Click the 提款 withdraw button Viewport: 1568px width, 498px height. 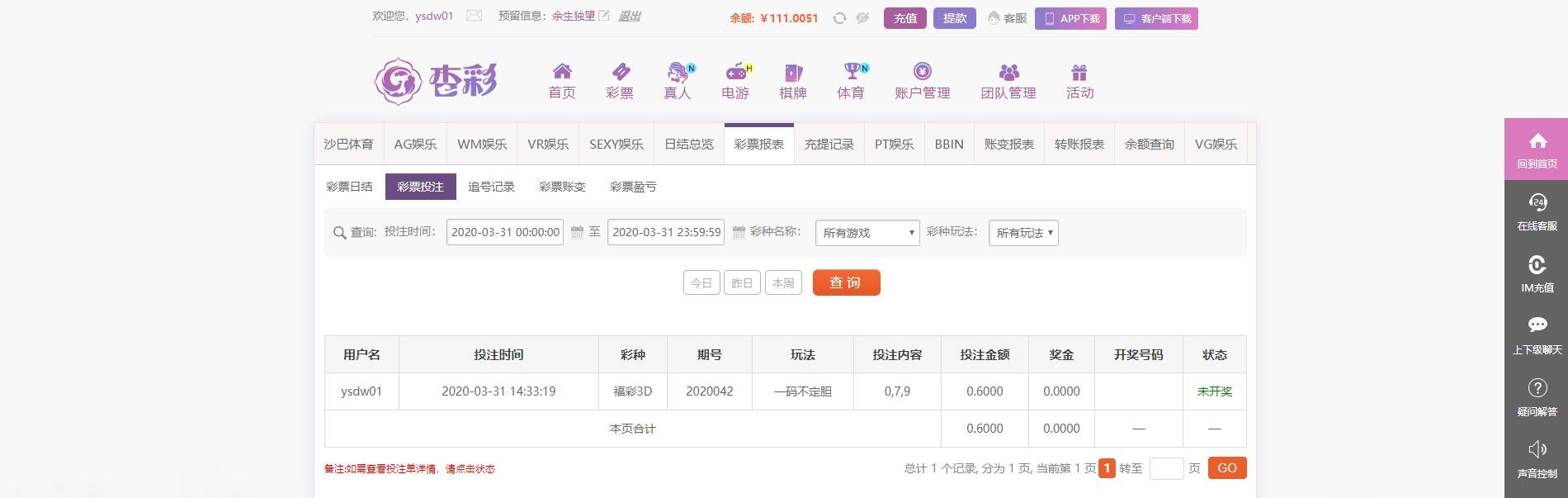pyautogui.click(x=955, y=18)
